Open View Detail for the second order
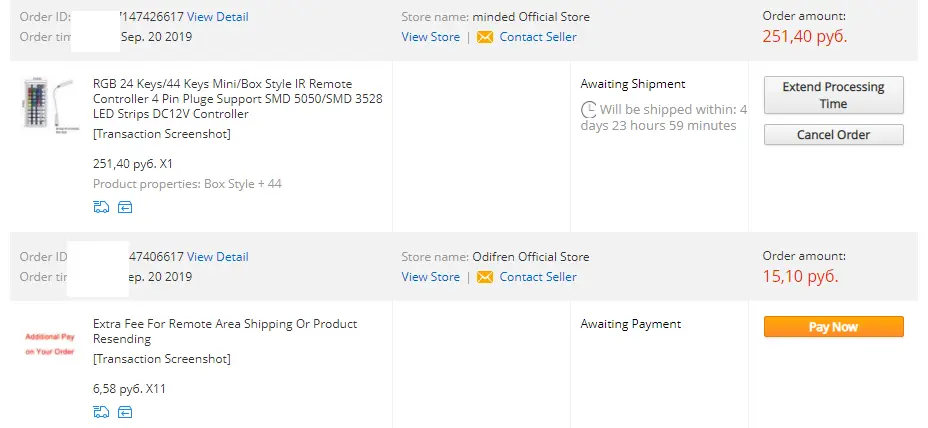928x428 pixels. pyautogui.click(x=218, y=257)
